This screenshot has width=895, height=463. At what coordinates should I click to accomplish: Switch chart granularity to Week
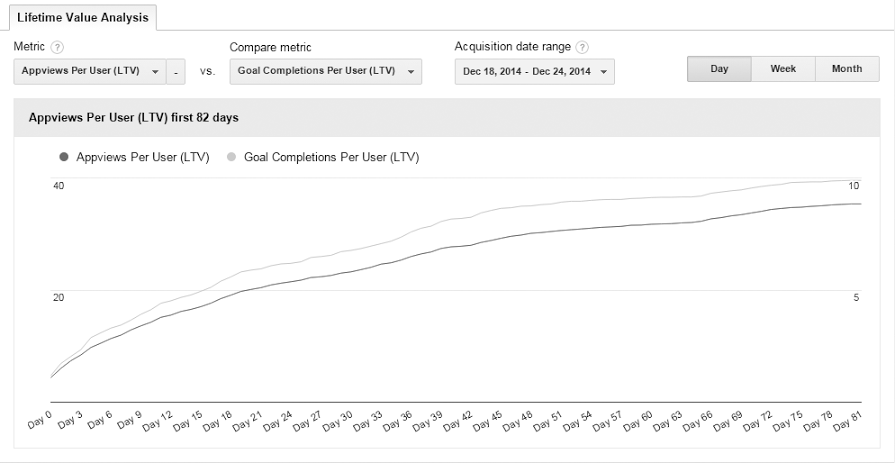pyautogui.click(x=783, y=69)
